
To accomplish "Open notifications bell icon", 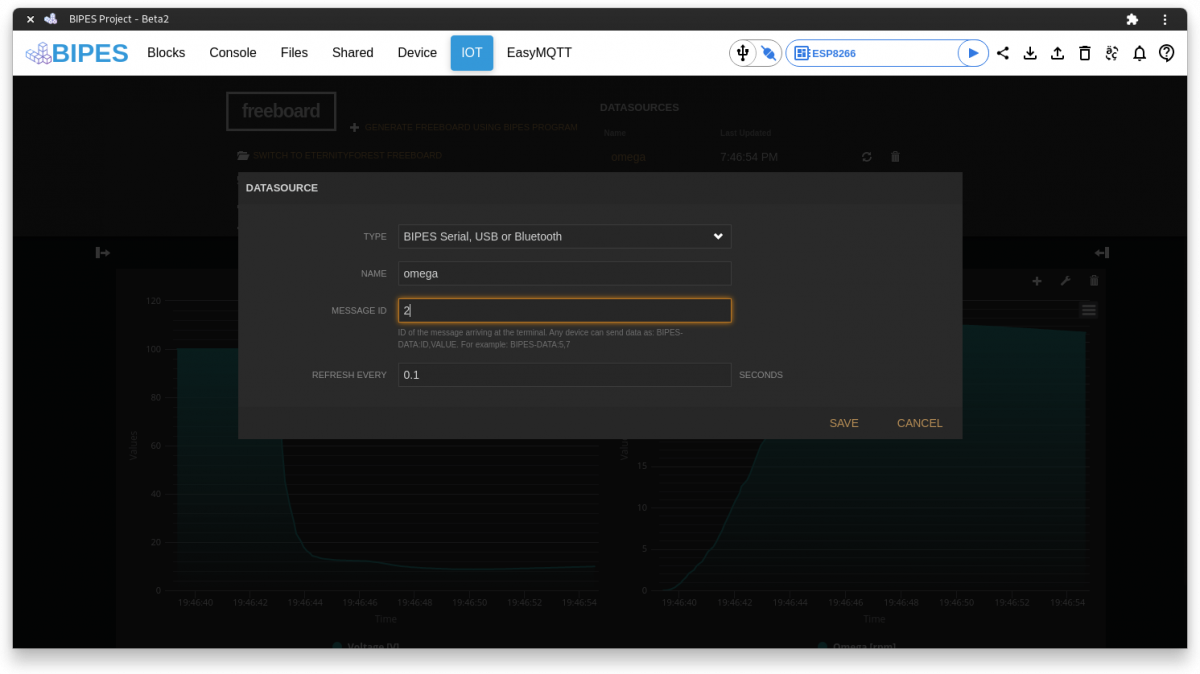I will pos(1139,53).
